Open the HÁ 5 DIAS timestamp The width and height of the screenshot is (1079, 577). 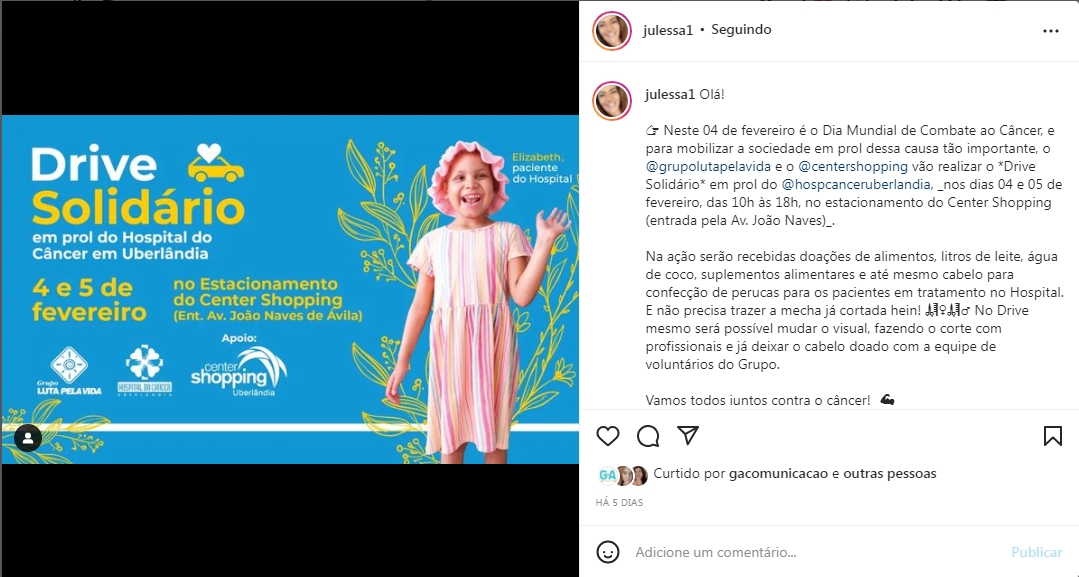tap(619, 503)
